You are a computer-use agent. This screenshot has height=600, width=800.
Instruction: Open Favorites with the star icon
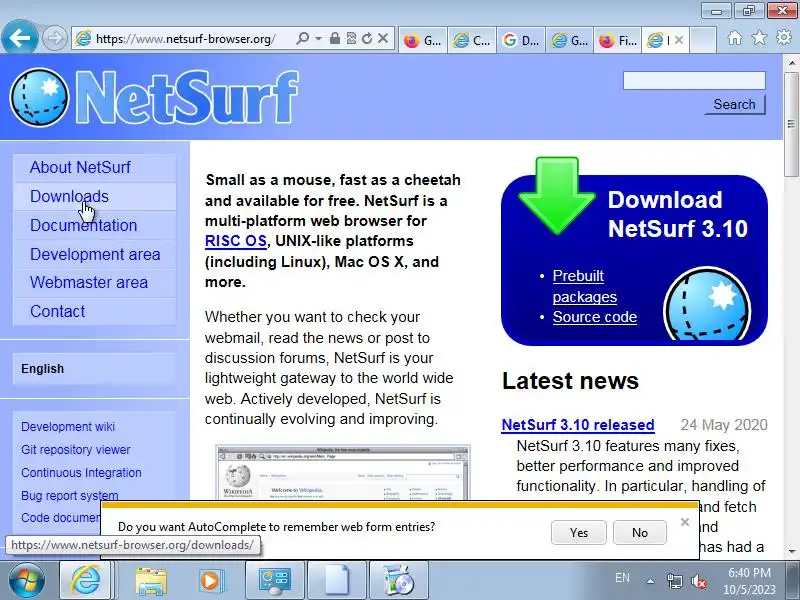pyautogui.click(x=759, y=38)
